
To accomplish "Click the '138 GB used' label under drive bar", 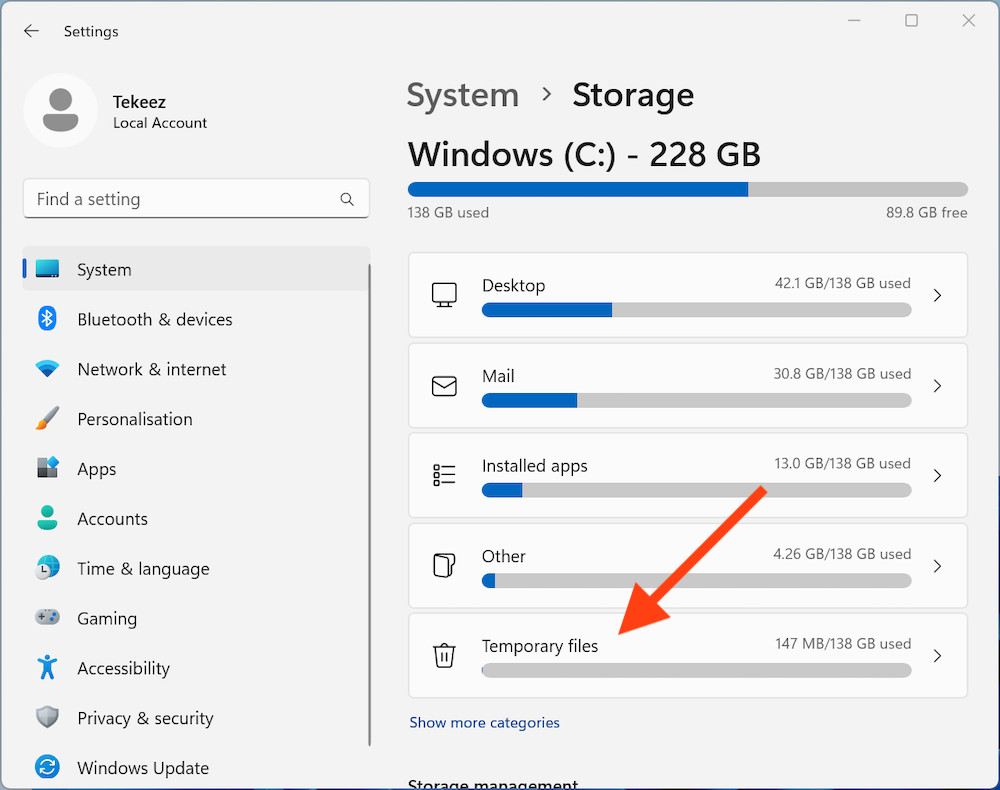I will pos(448,213).
